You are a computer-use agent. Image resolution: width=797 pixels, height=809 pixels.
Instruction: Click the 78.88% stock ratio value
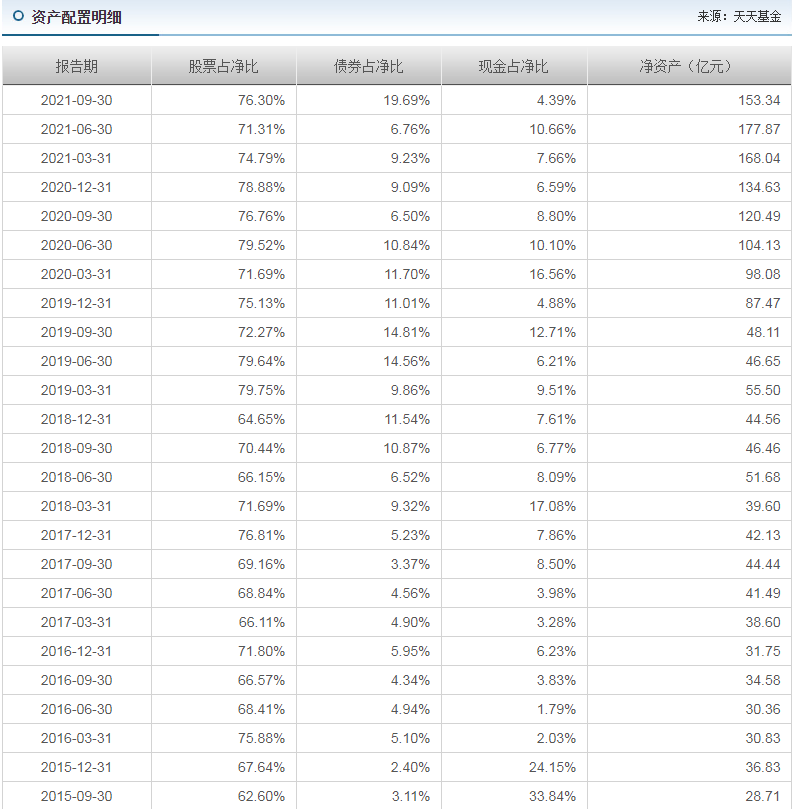coord(262,187)
